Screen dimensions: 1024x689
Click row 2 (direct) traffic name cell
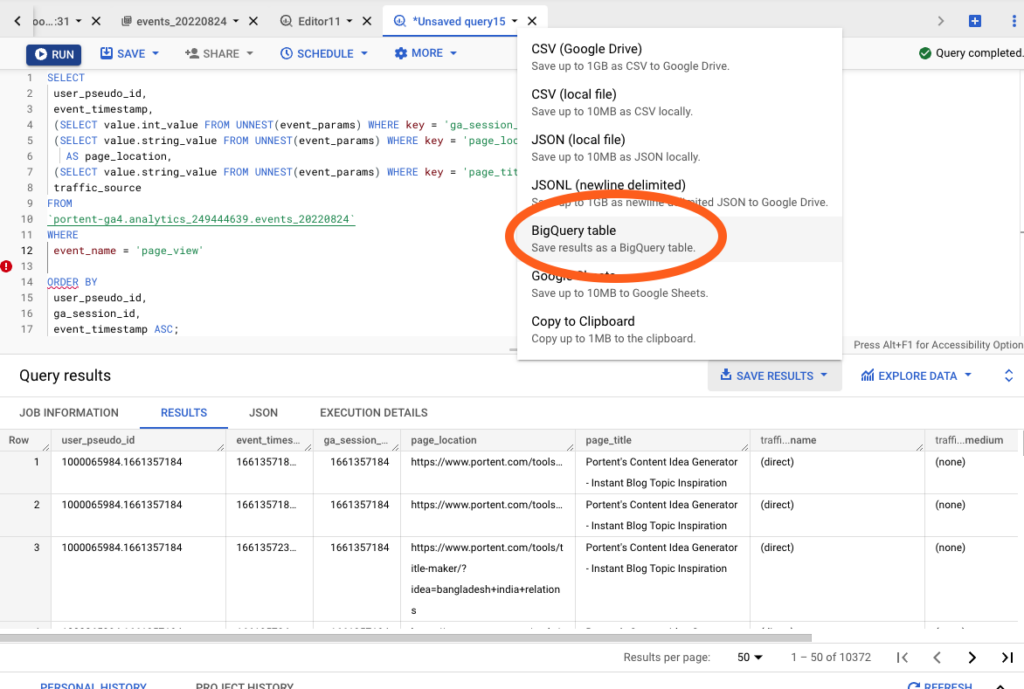coord(777,505)
